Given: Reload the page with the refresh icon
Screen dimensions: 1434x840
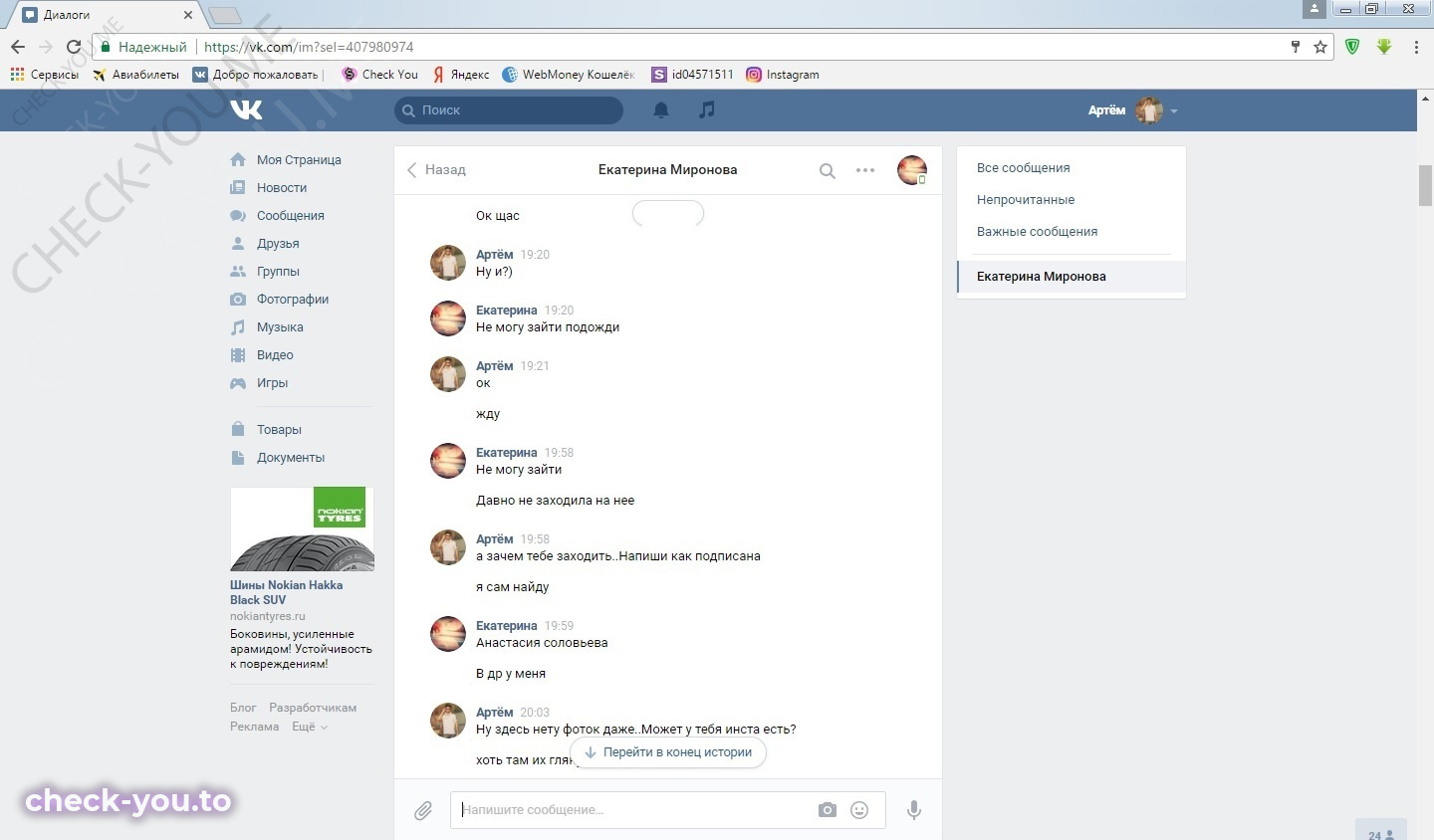Looking at the screenshot, I should coord(74,47).
